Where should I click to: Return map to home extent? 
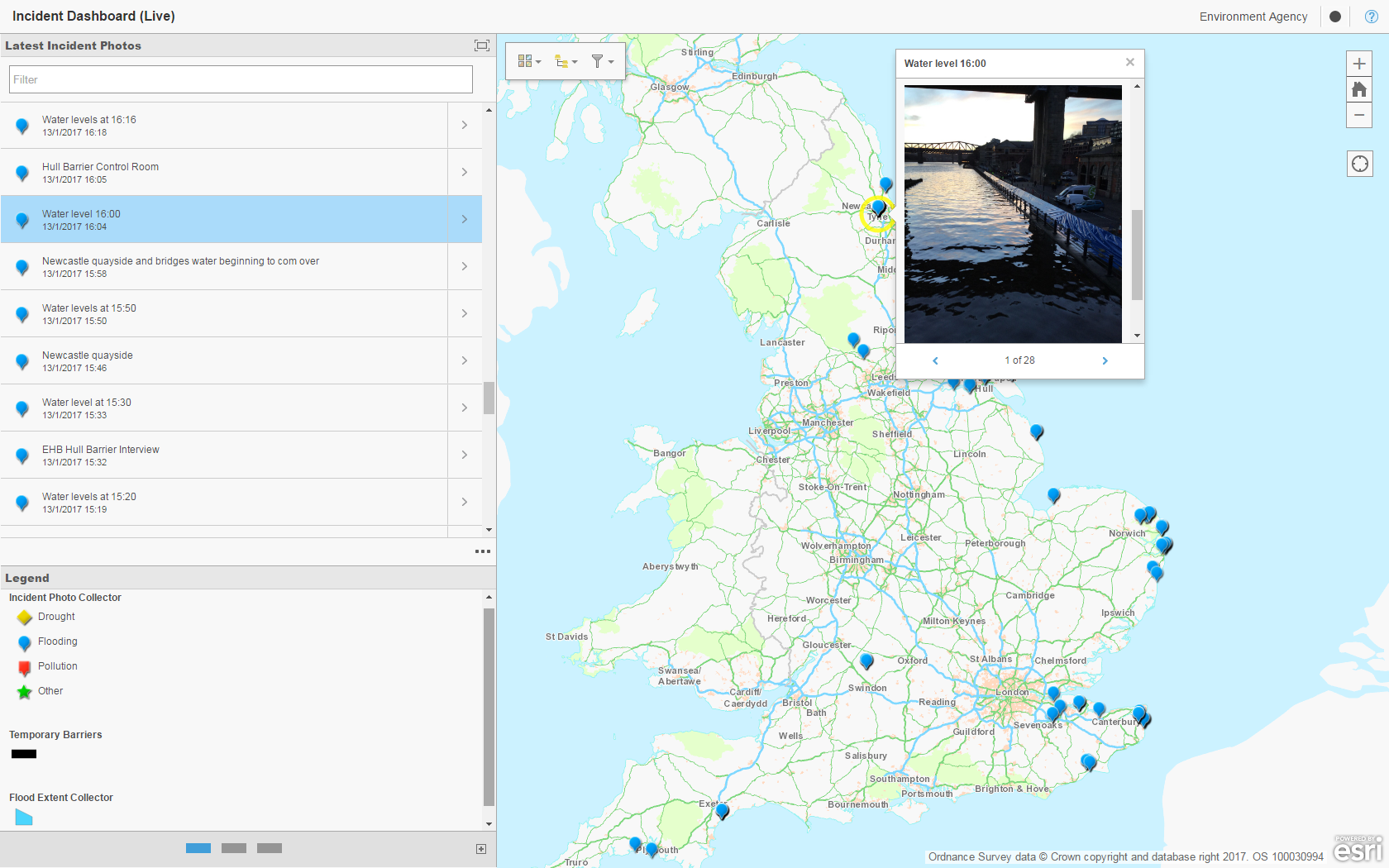pyautogui.click(x=1359, y=89)
